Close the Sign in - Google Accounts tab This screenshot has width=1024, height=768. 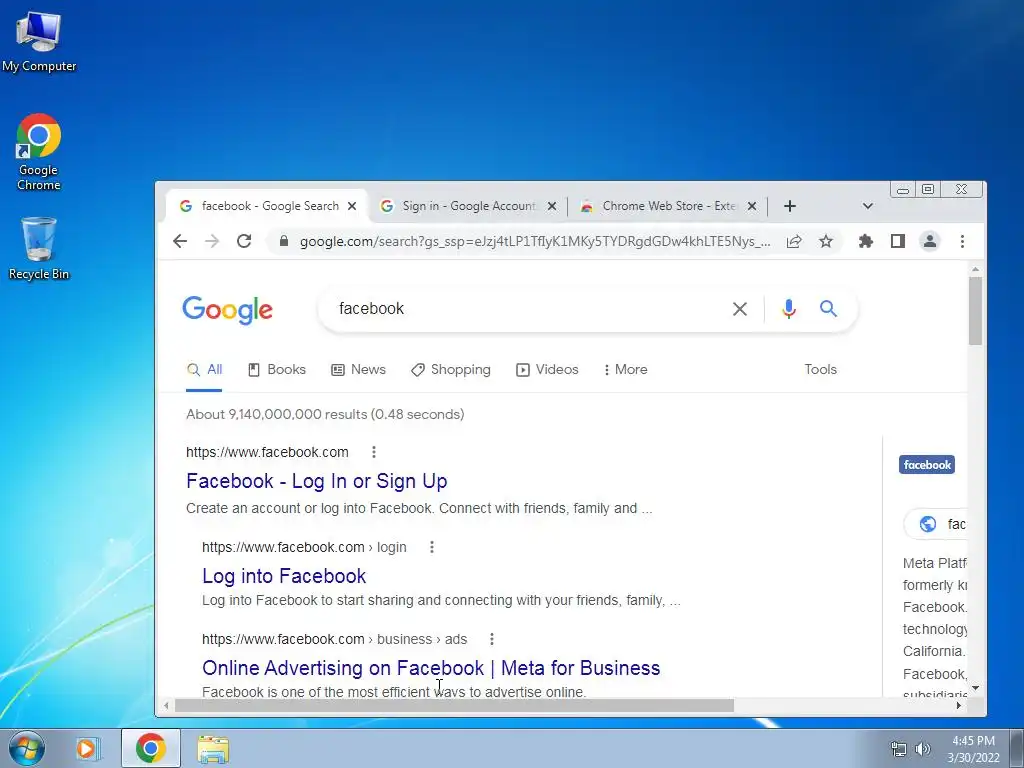(x=552, y=206)
